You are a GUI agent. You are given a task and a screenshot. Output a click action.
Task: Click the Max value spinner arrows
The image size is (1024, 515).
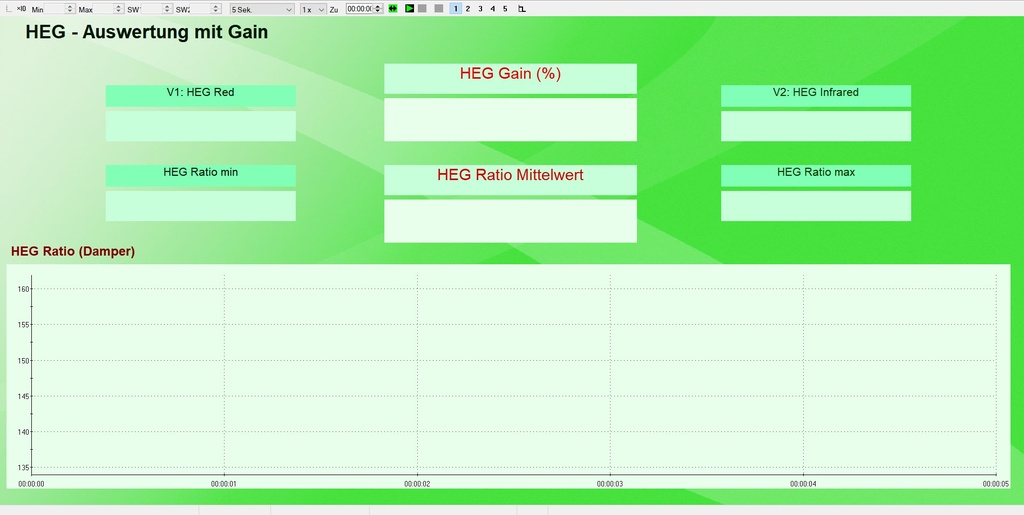tap(118, 9)
